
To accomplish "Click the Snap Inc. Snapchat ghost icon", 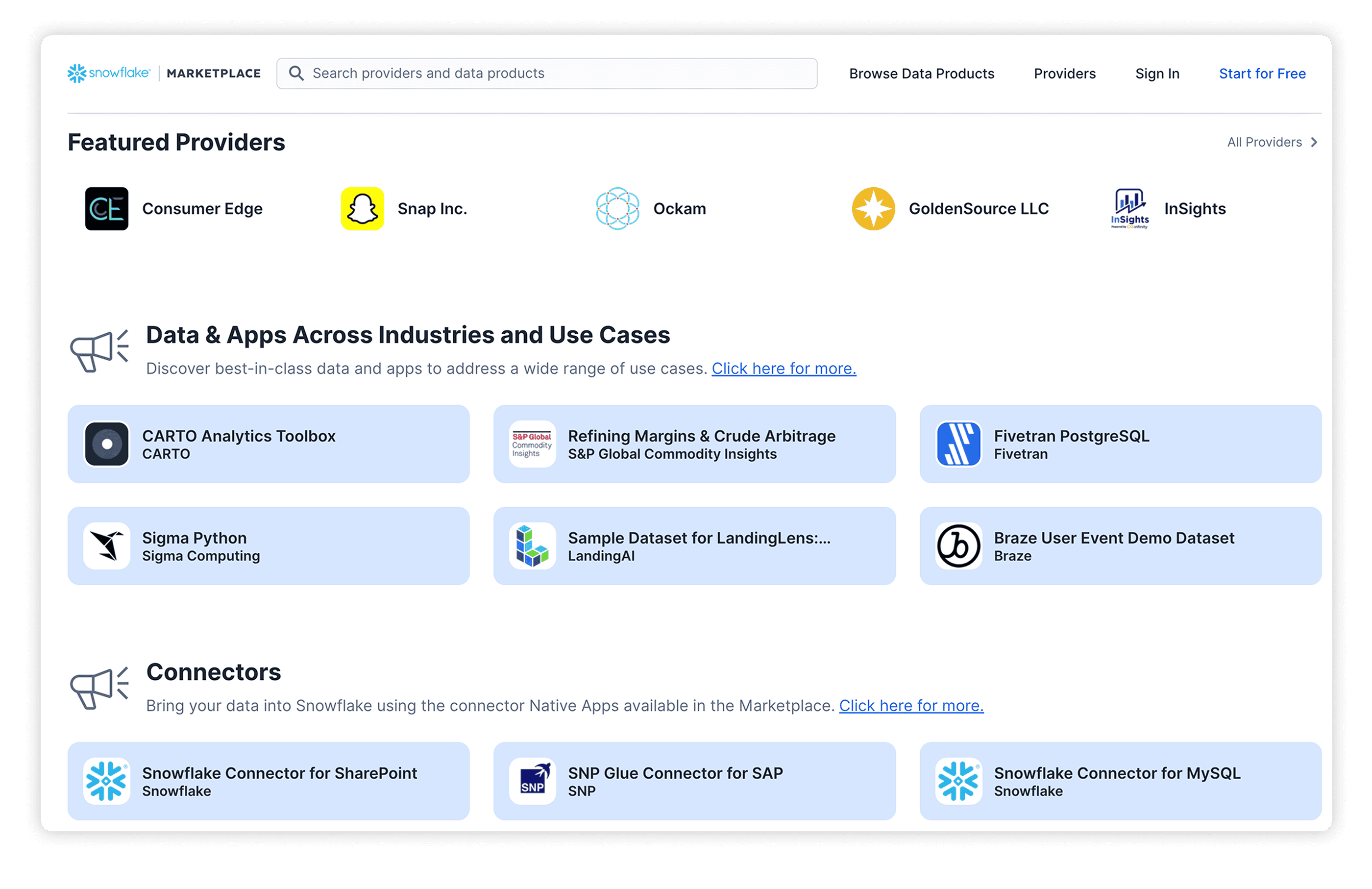I will click(362, 209).
